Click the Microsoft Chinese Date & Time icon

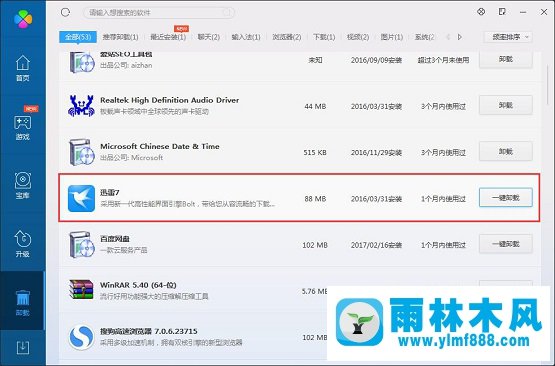coord(81,152)
